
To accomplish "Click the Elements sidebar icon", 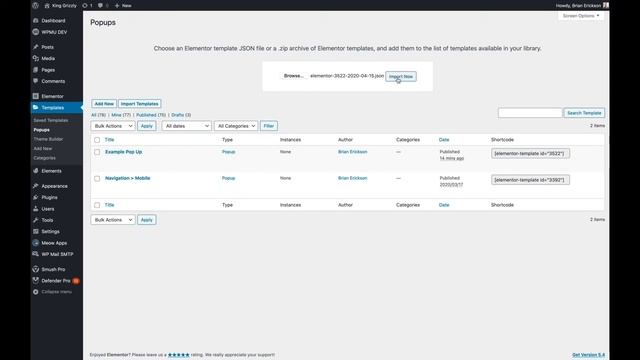I will tap(36, 171).
